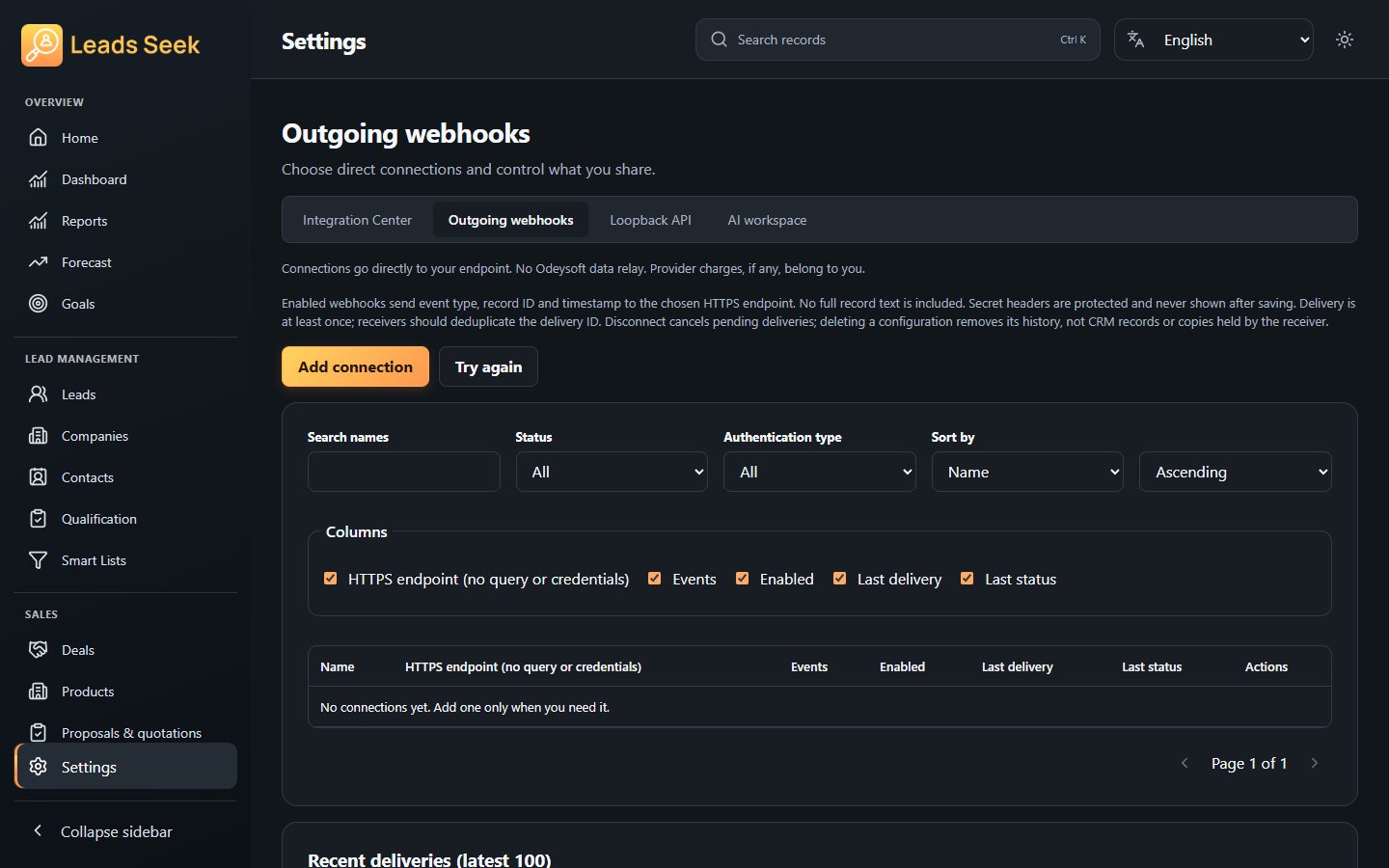Go to next page arrow

pos(1314,763)
